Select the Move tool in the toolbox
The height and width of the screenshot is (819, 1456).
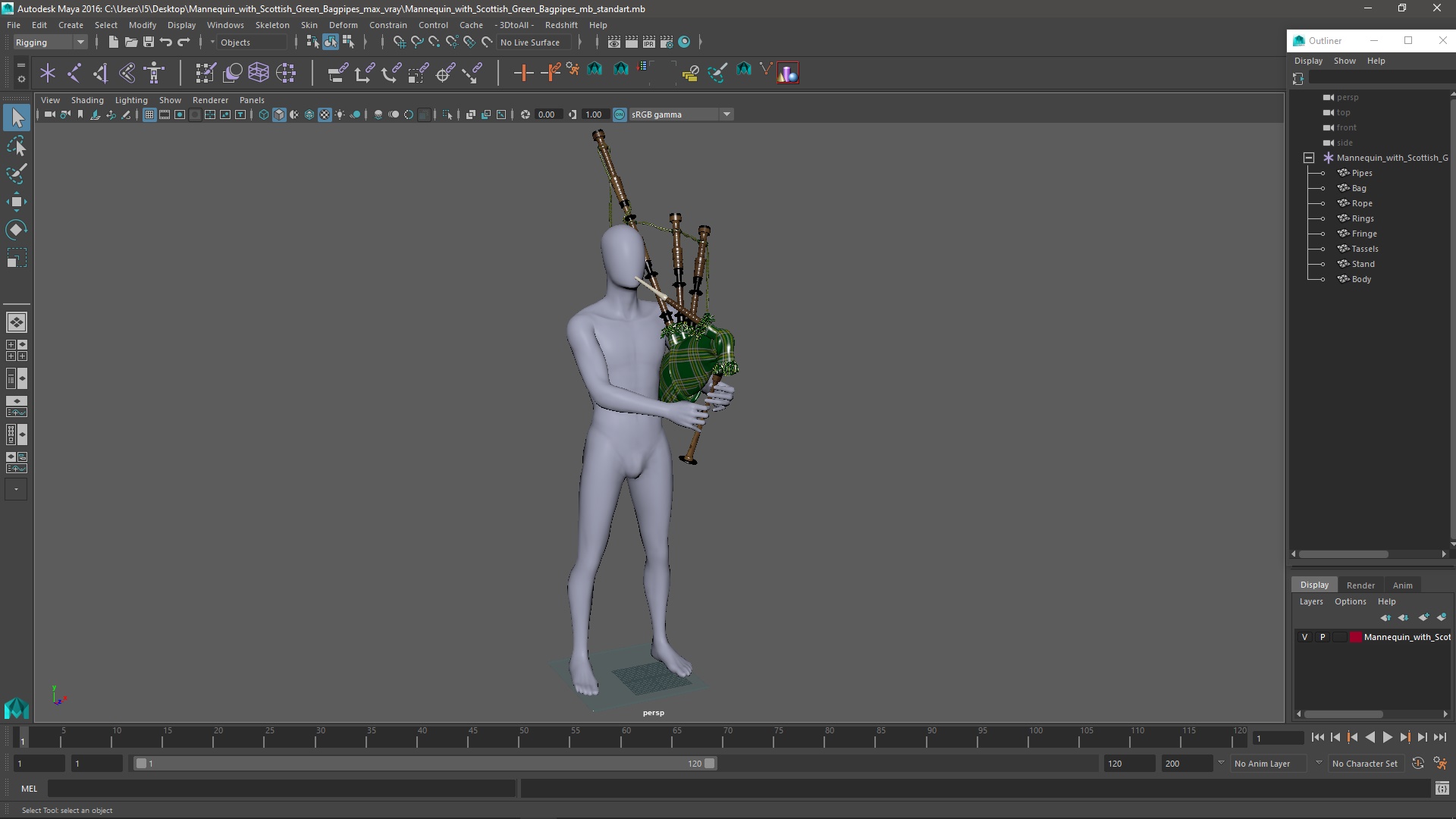click(16, 202)
